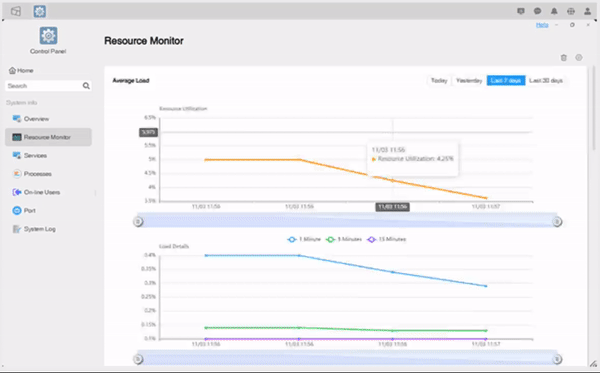
Task: Open the monitor icon in top right bar
Action: 520,11
